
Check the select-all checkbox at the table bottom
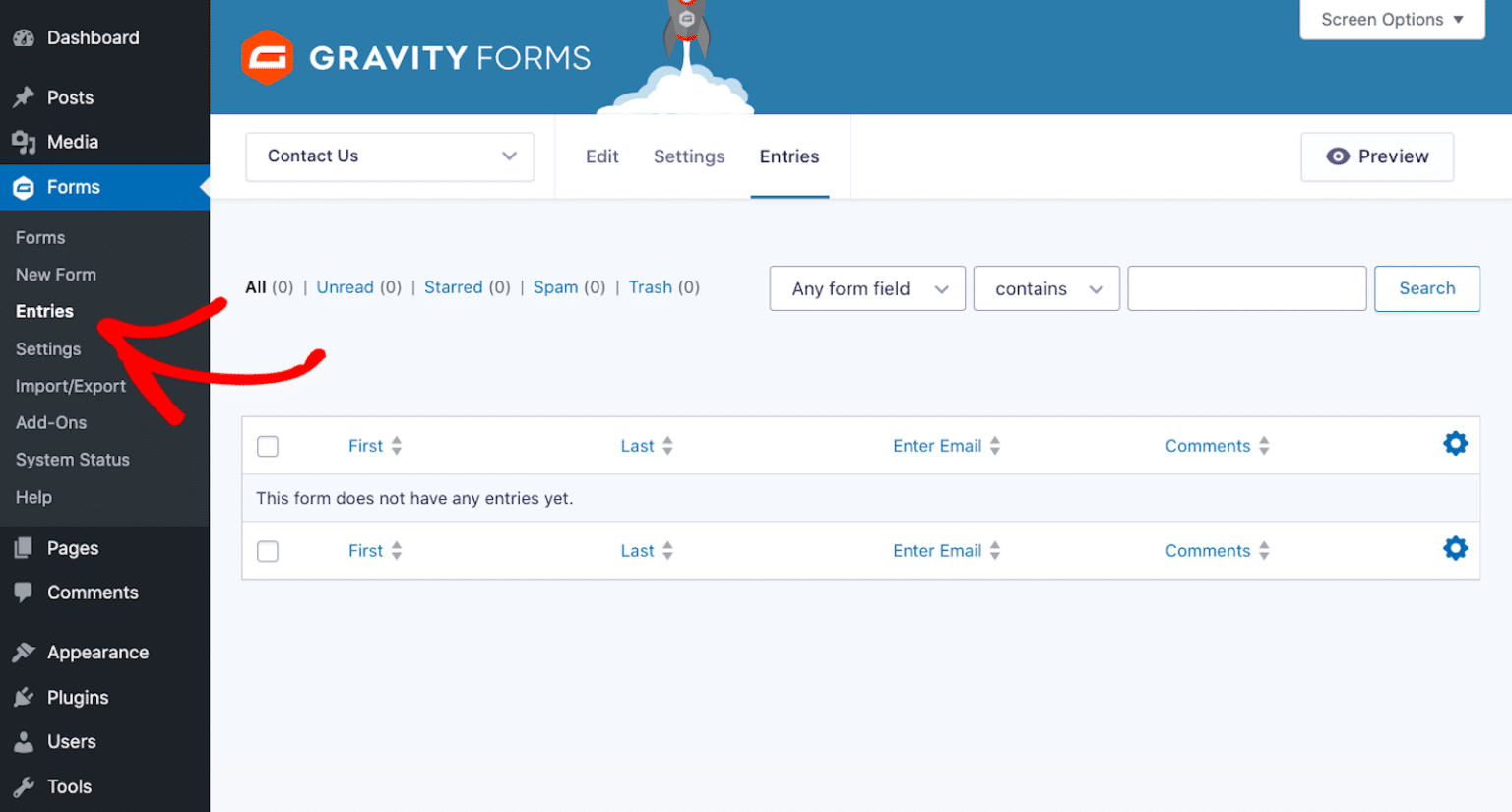(267, 551)
